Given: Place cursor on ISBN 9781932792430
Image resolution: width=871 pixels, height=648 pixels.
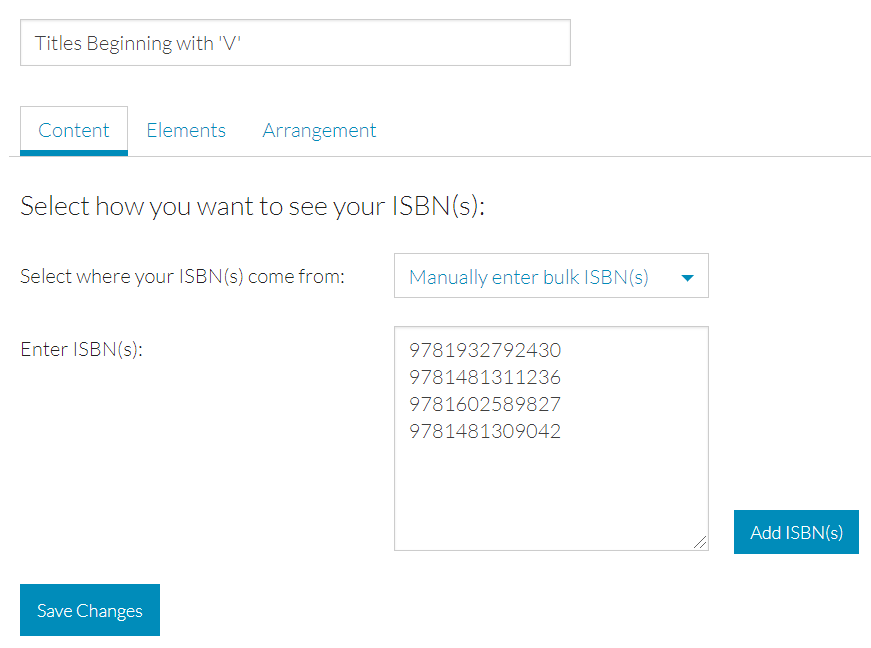Looking at the screenshot, I should [485, 350].
